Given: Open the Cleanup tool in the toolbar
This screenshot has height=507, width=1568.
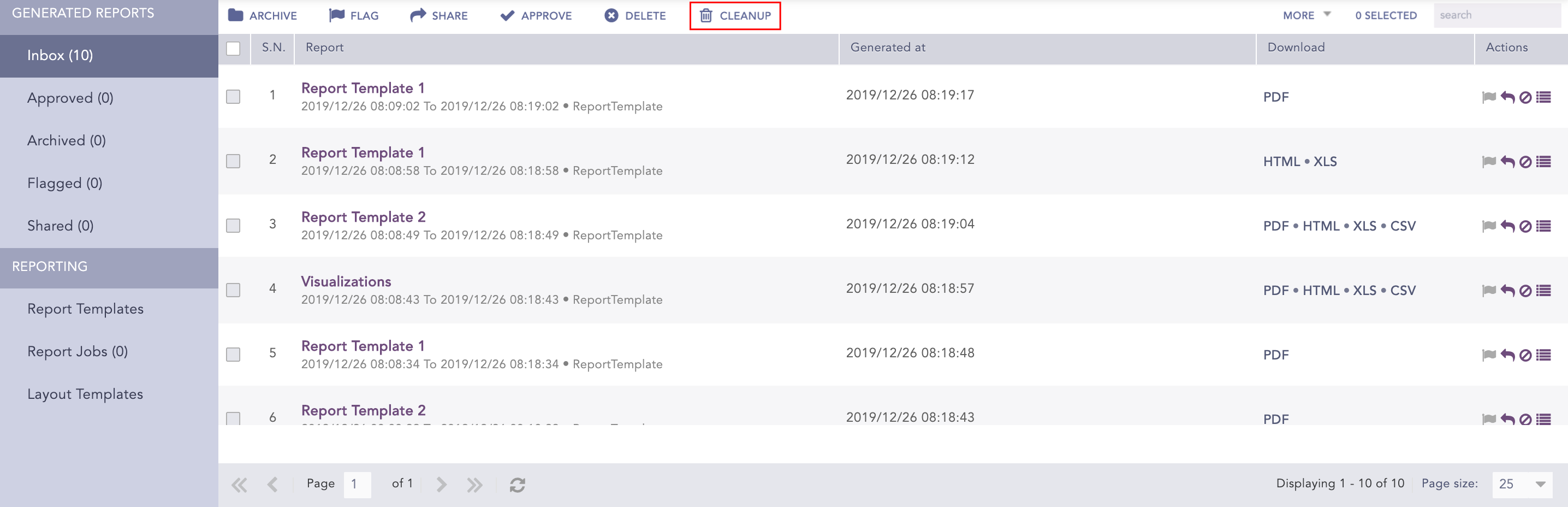Looking at the screenshot, I should [x=735, y=16].
